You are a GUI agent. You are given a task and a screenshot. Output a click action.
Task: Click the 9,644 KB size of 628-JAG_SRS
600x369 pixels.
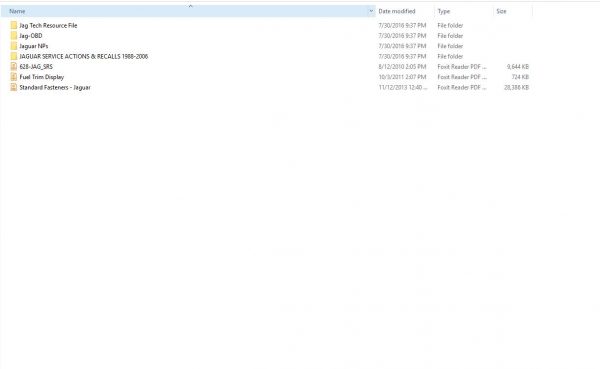tap(518, 67)
